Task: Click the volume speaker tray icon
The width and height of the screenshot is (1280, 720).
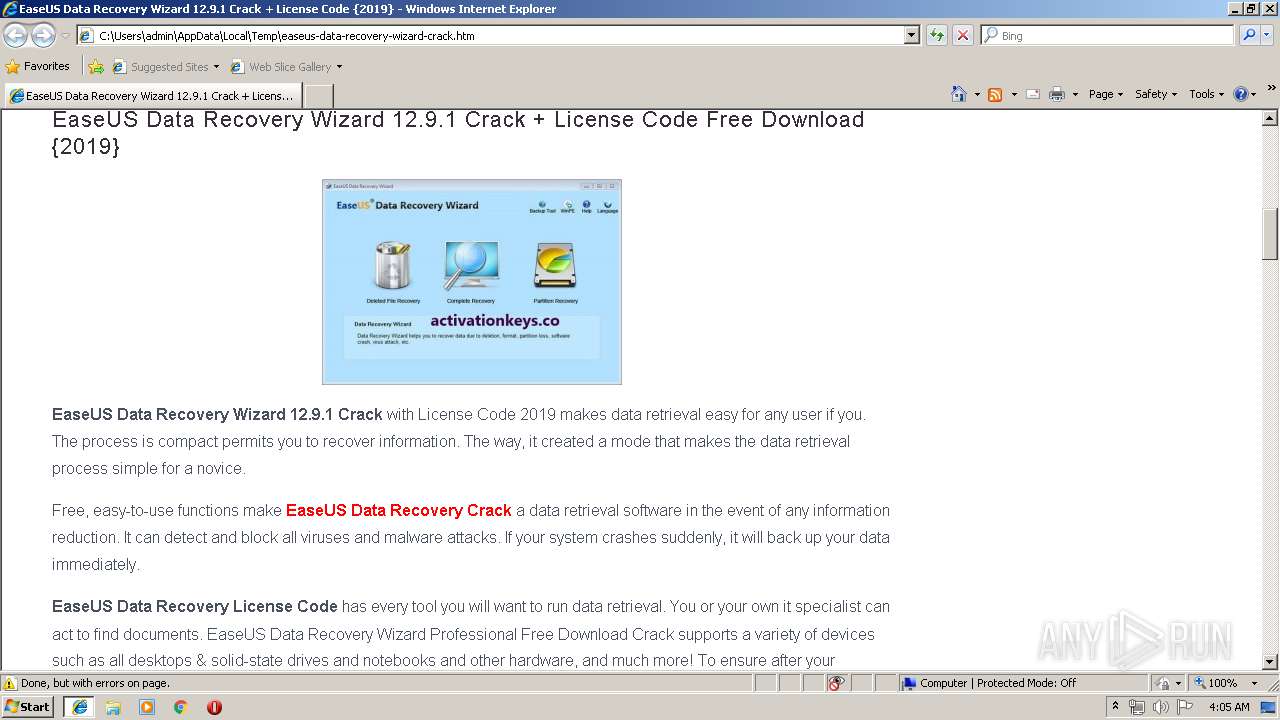Action: (1160, 707)
